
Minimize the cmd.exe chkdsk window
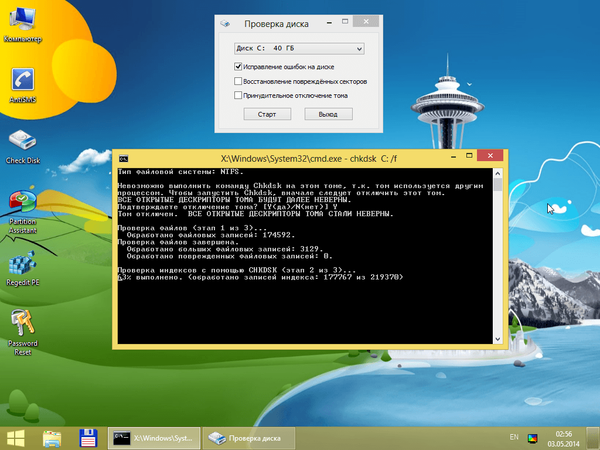pyautogui.click(x=453, y=156)
